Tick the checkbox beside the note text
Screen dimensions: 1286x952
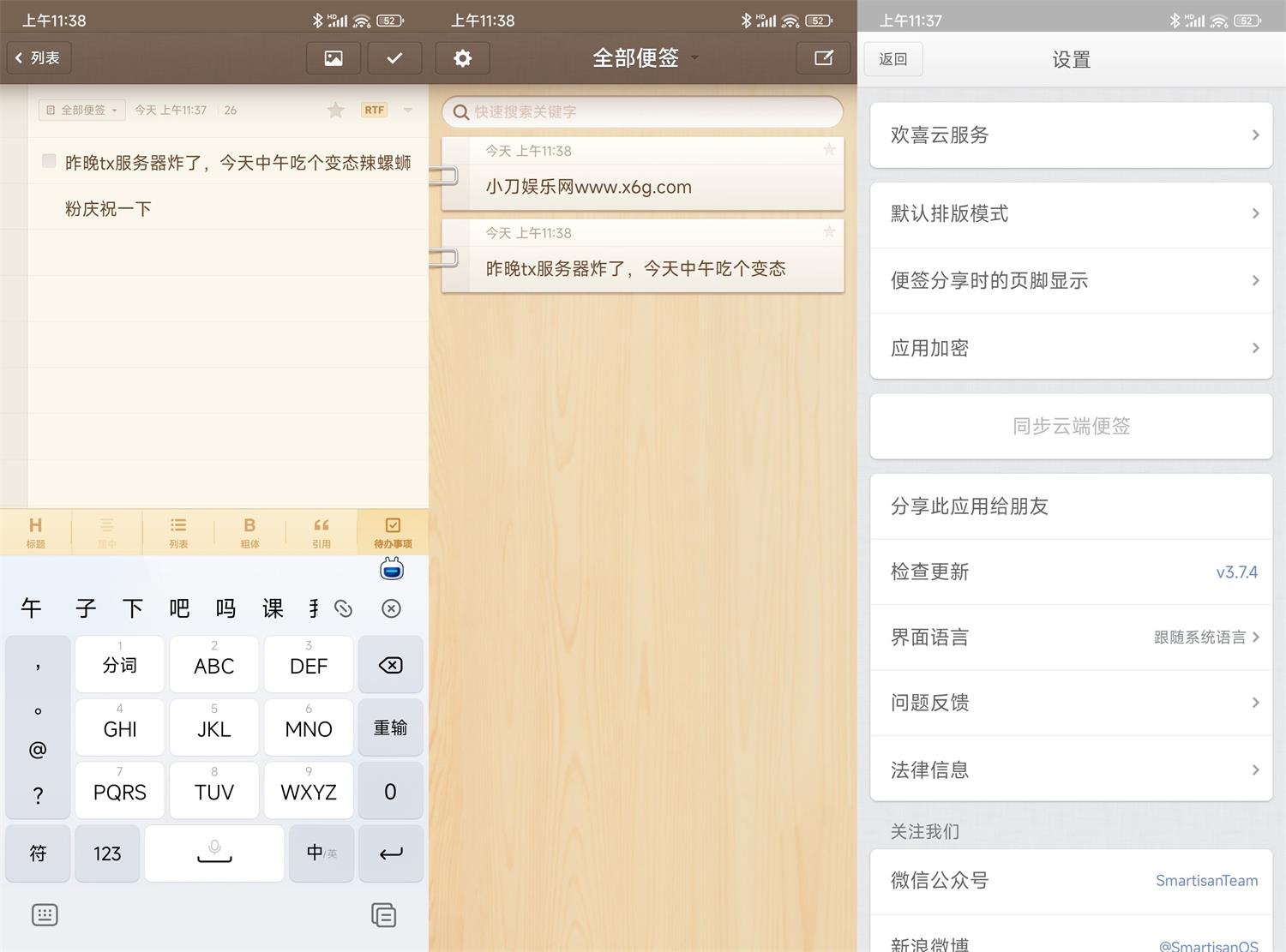[x=49, y=161]
